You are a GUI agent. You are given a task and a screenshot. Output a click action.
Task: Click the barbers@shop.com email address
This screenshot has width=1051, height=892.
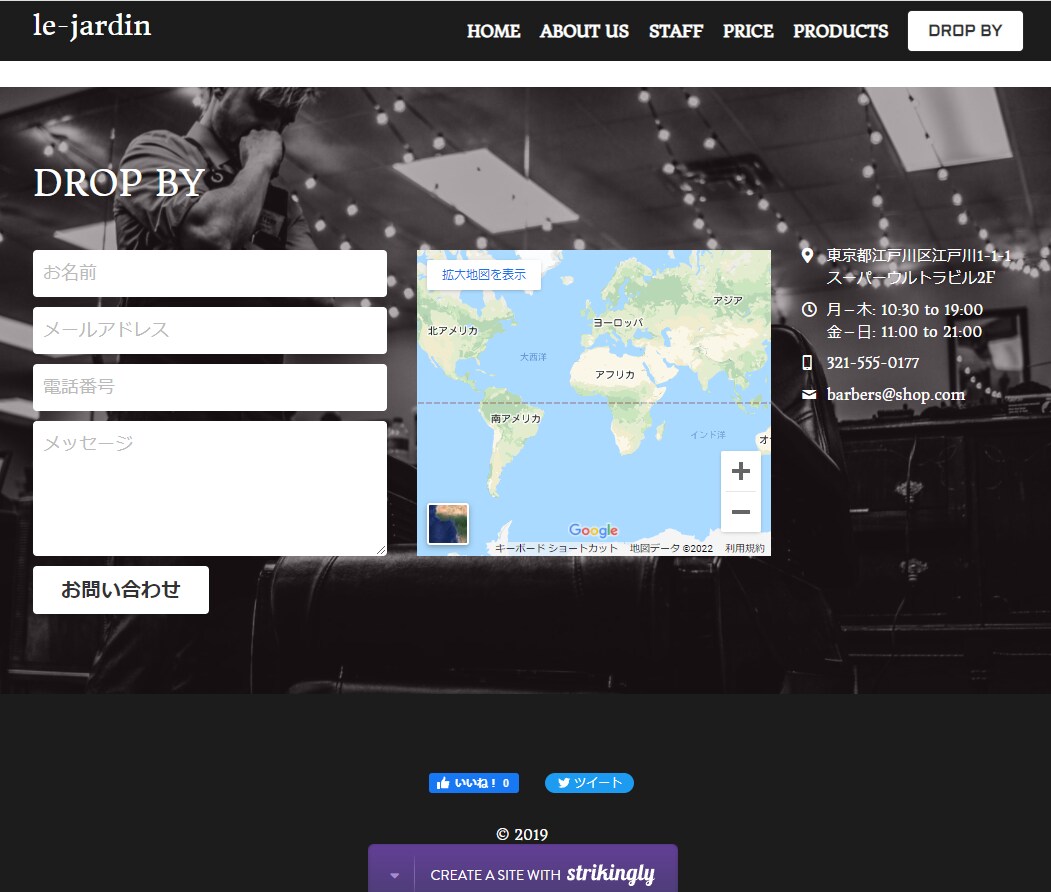pyautogui.click(x=895, y=395)
